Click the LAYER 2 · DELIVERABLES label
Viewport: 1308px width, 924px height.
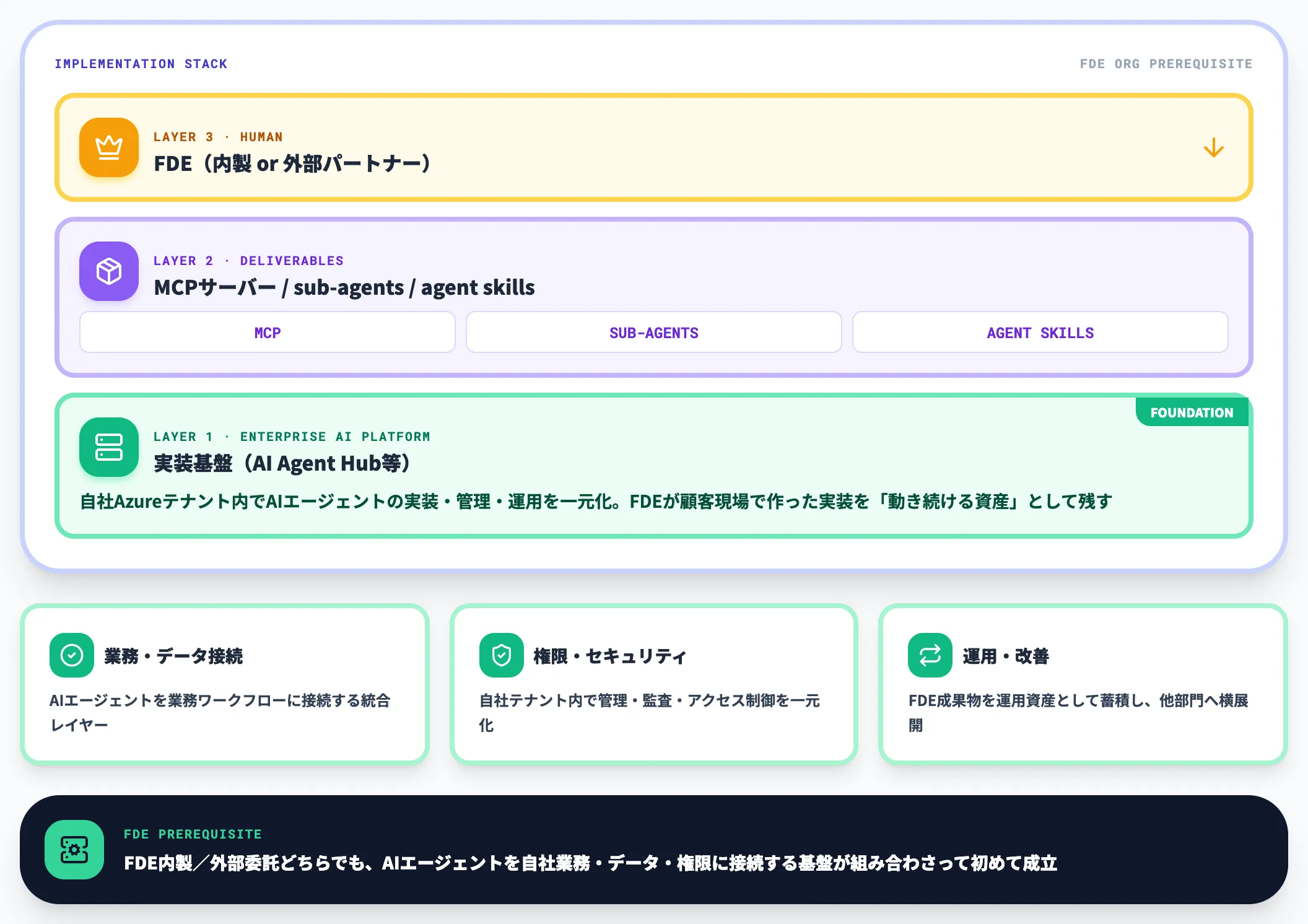pos(248,261)
